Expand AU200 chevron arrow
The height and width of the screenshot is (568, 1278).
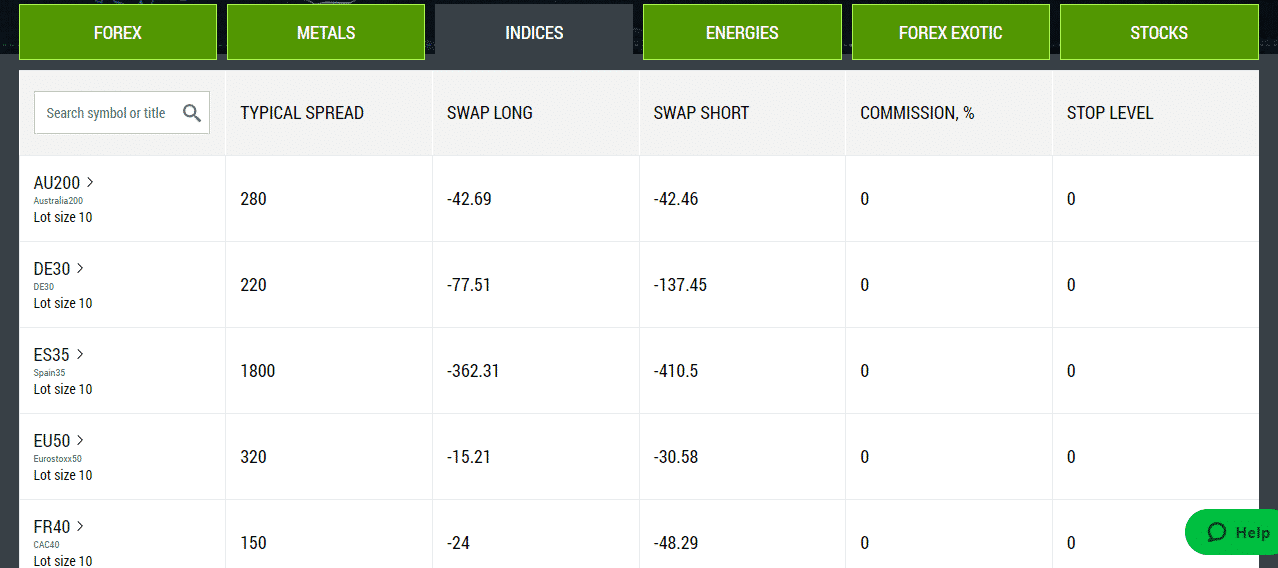tap(90, 182)
